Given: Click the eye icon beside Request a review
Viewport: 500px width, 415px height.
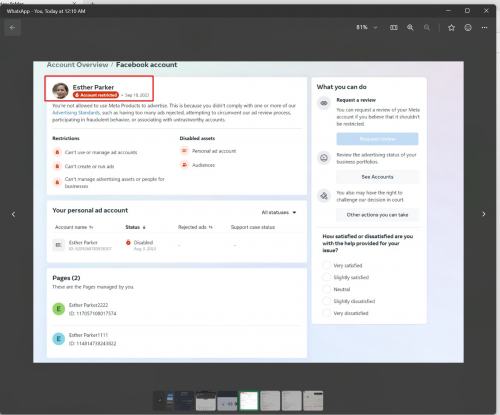Looking at the screenshot, I should tap(324, 103).
